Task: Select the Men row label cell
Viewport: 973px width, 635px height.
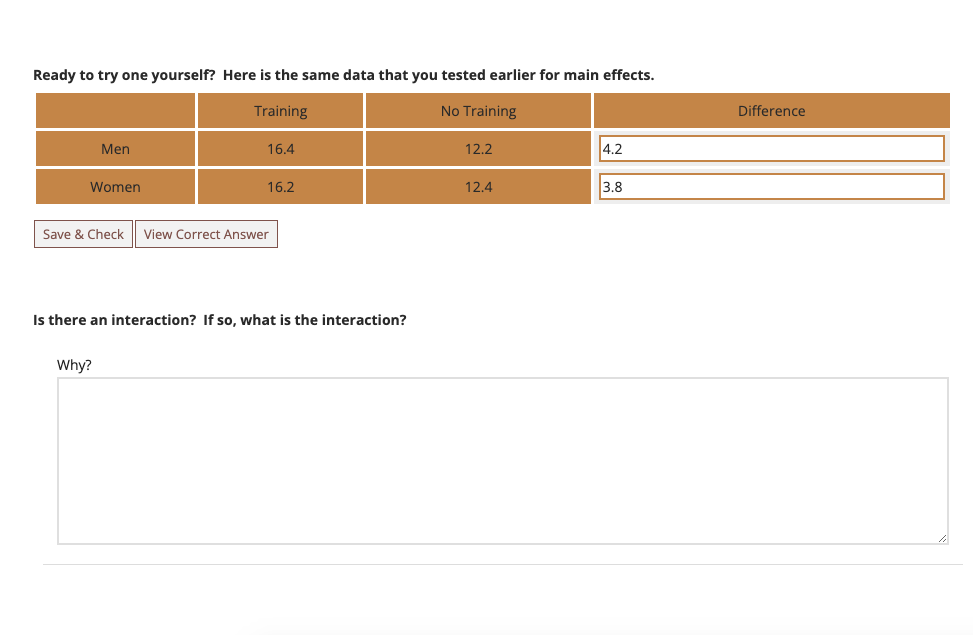Action: (x=115, y=148)
